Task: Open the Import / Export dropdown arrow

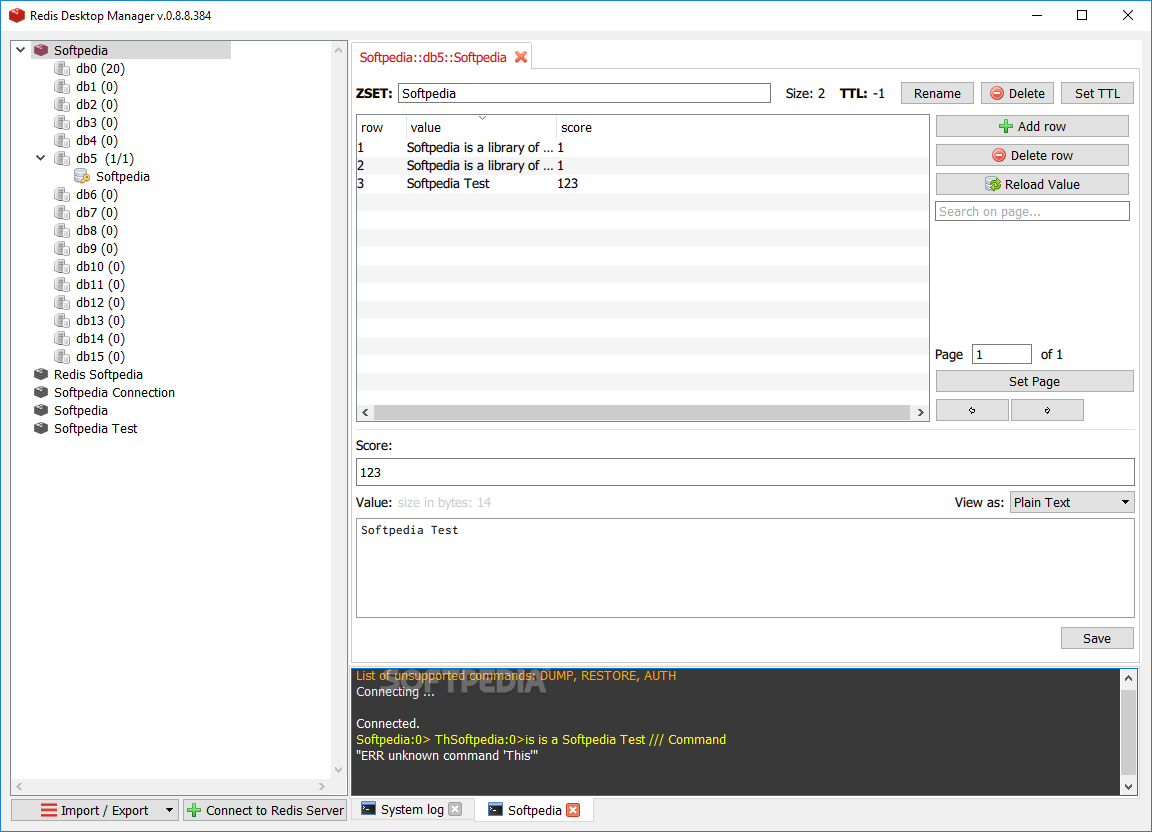Action: [169, 810]
